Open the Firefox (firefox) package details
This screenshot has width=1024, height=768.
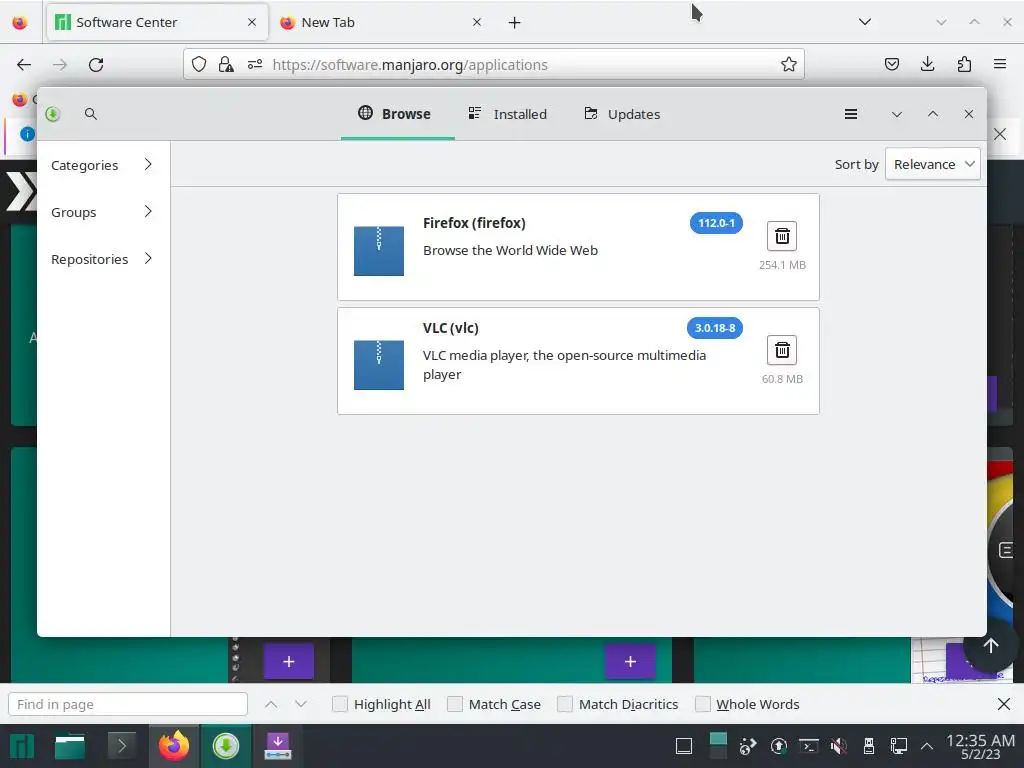pyautogui.click(x=578, y=247)
